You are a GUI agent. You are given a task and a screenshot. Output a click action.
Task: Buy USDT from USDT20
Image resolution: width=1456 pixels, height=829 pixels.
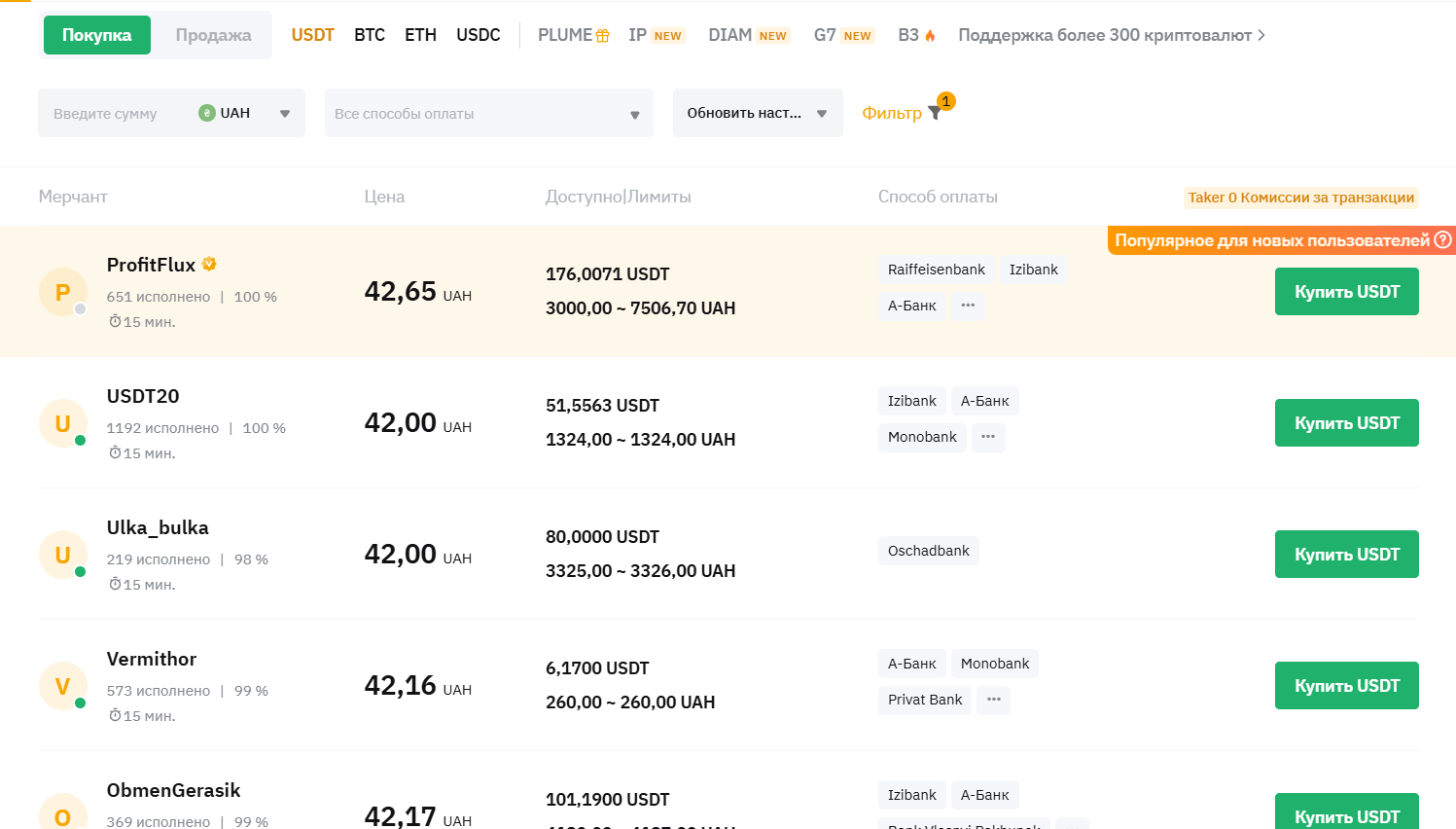[x=1347, y=423]
